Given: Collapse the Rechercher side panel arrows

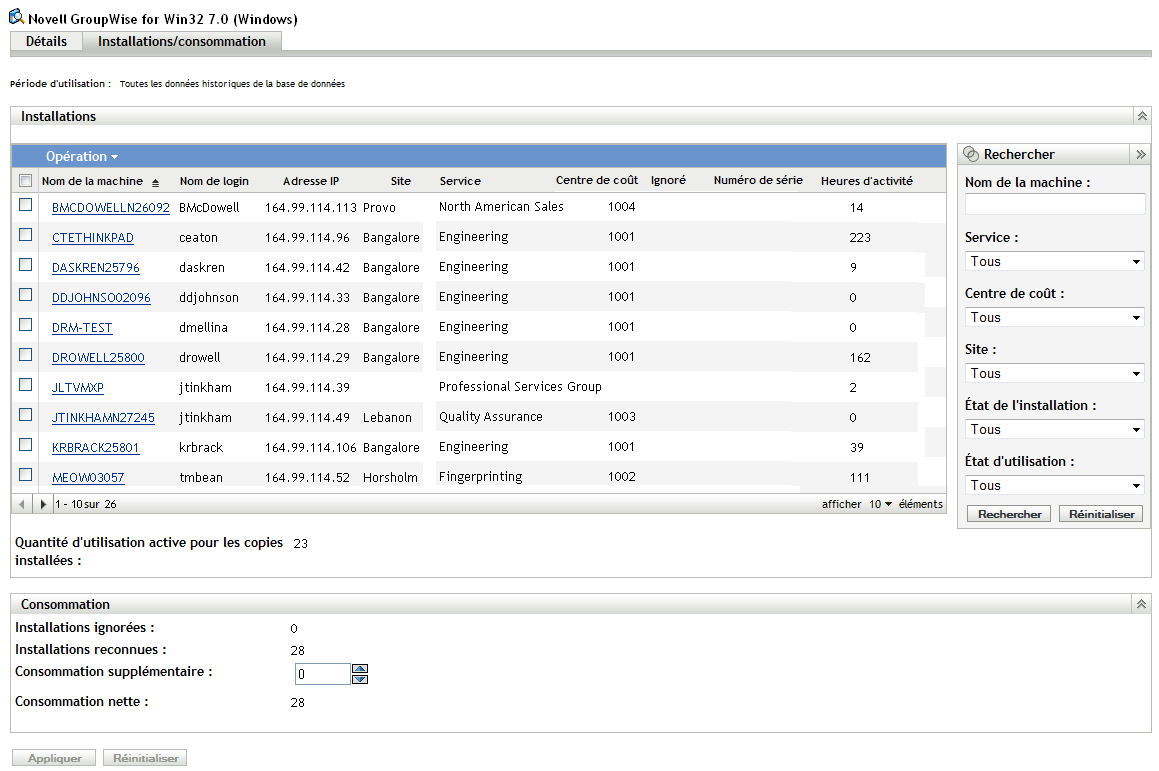Looking at the screenshot, I should point(1141,154).
